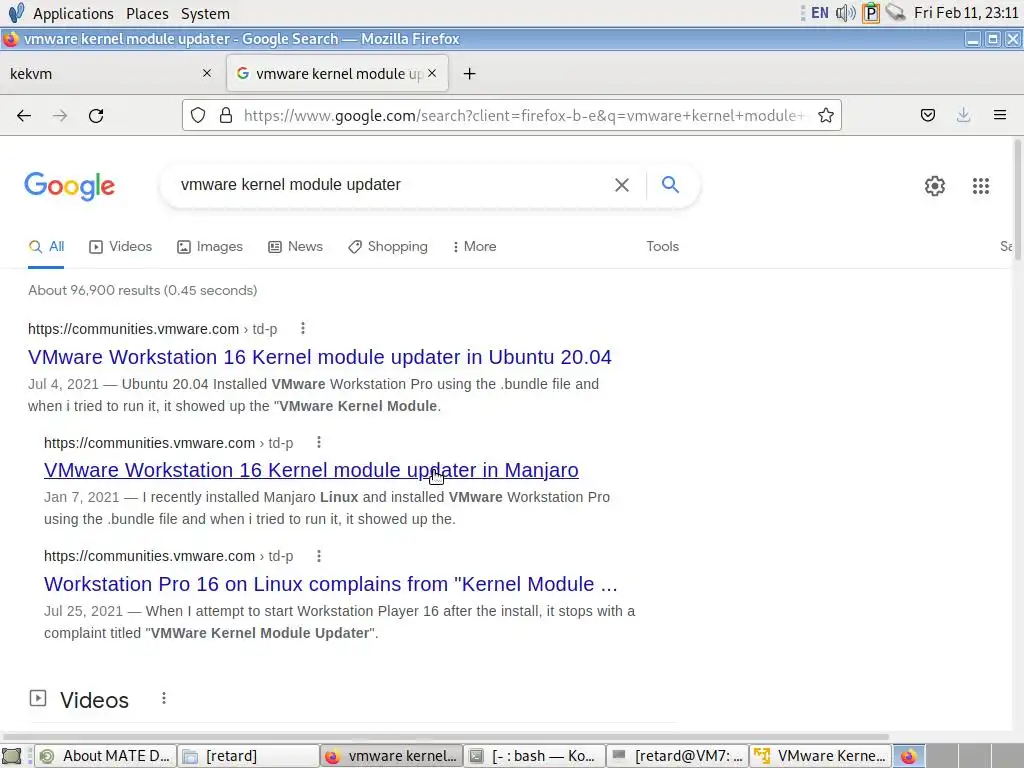Screen dimensions: 1024x768
Task: Click the Firefox address bar URL
Action: click(526, 116)
